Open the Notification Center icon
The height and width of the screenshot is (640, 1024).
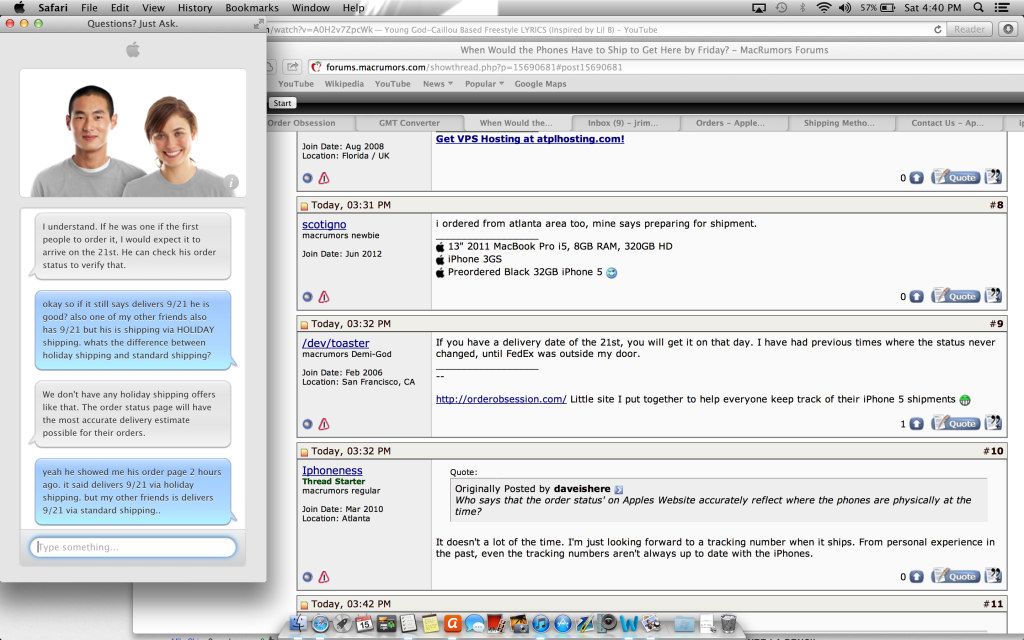tap(1001, 8)
